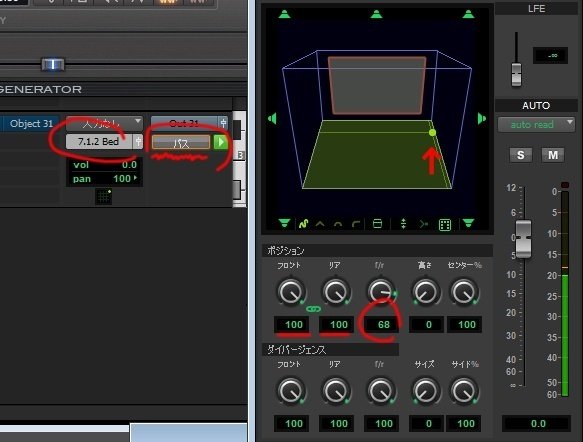Viewport: 583px width, 442px height.
Task: Click the left side speaker icon
Action: (x=272, y=119)
